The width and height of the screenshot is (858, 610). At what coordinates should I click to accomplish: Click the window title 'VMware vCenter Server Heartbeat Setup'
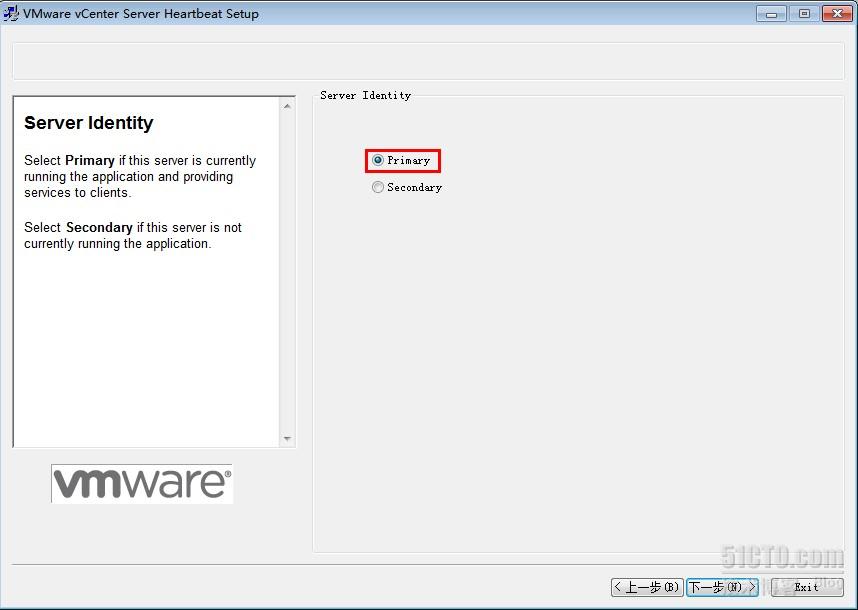pyautogui.click(x=141, y=14)
